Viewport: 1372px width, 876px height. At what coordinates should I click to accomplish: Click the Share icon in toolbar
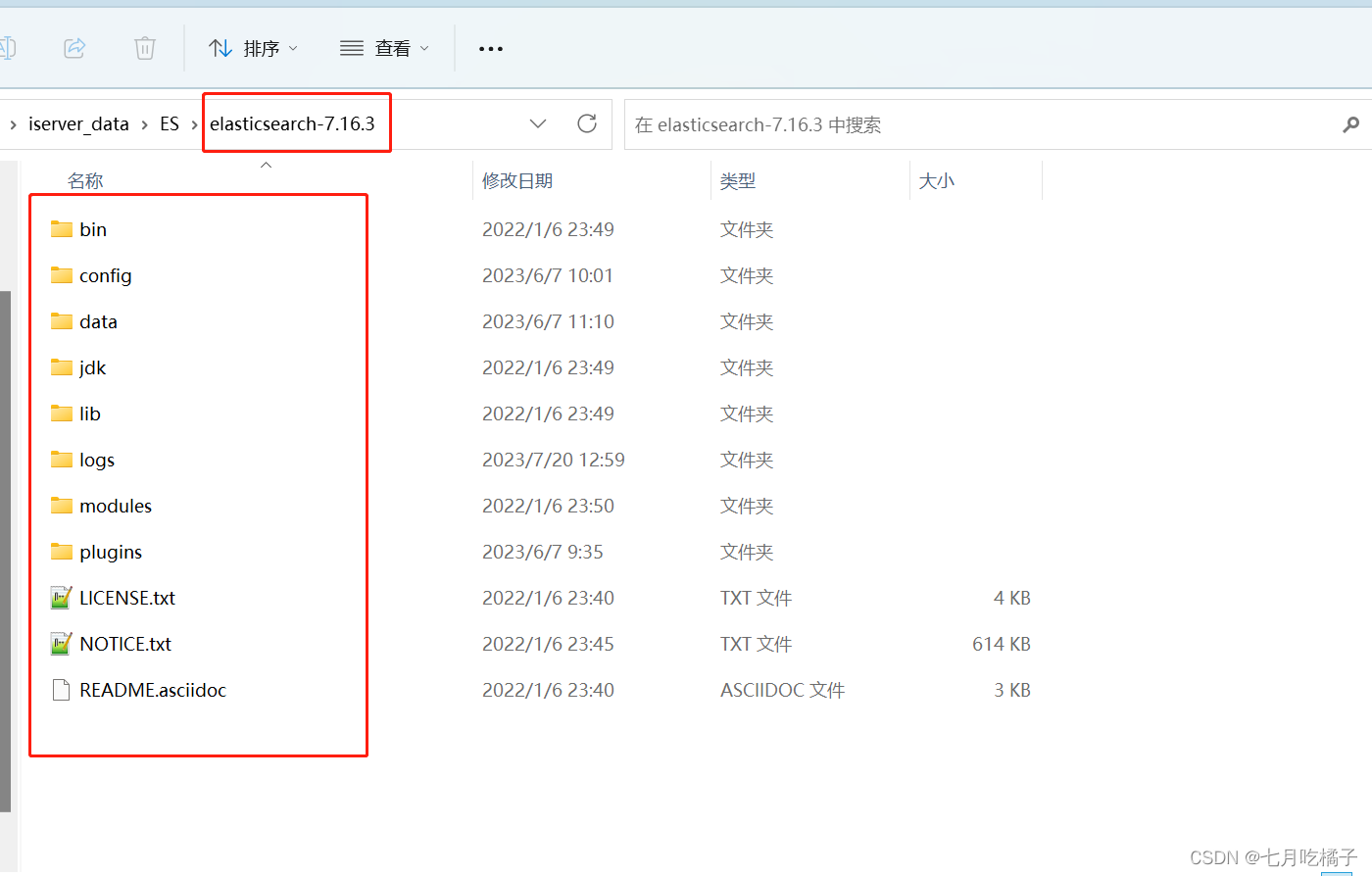pos(74,47)
